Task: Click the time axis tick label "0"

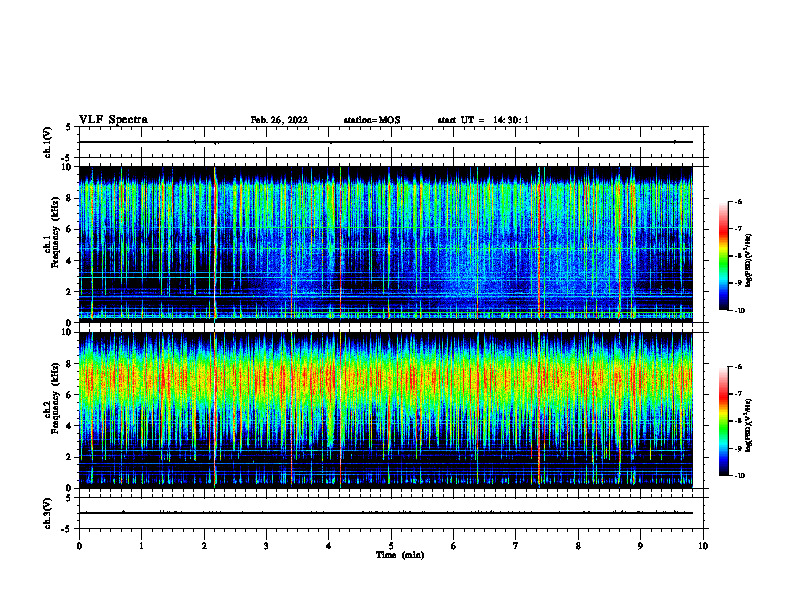Action: click(79, 546)
